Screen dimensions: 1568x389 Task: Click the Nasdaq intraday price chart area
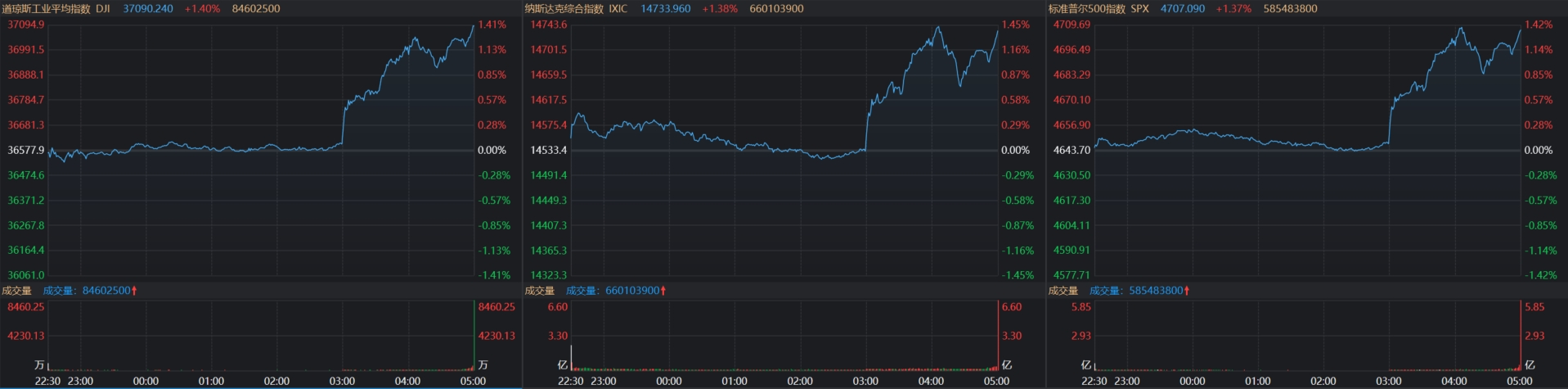click(x=784, y=150)
